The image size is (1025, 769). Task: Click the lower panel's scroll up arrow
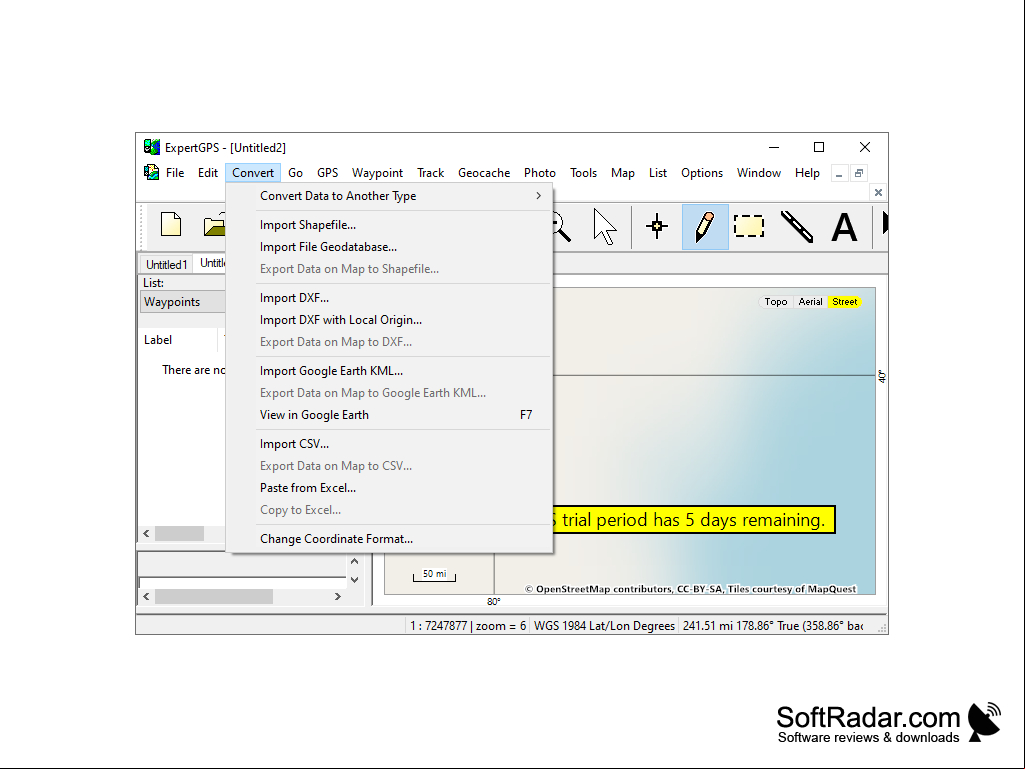point(354,561)
